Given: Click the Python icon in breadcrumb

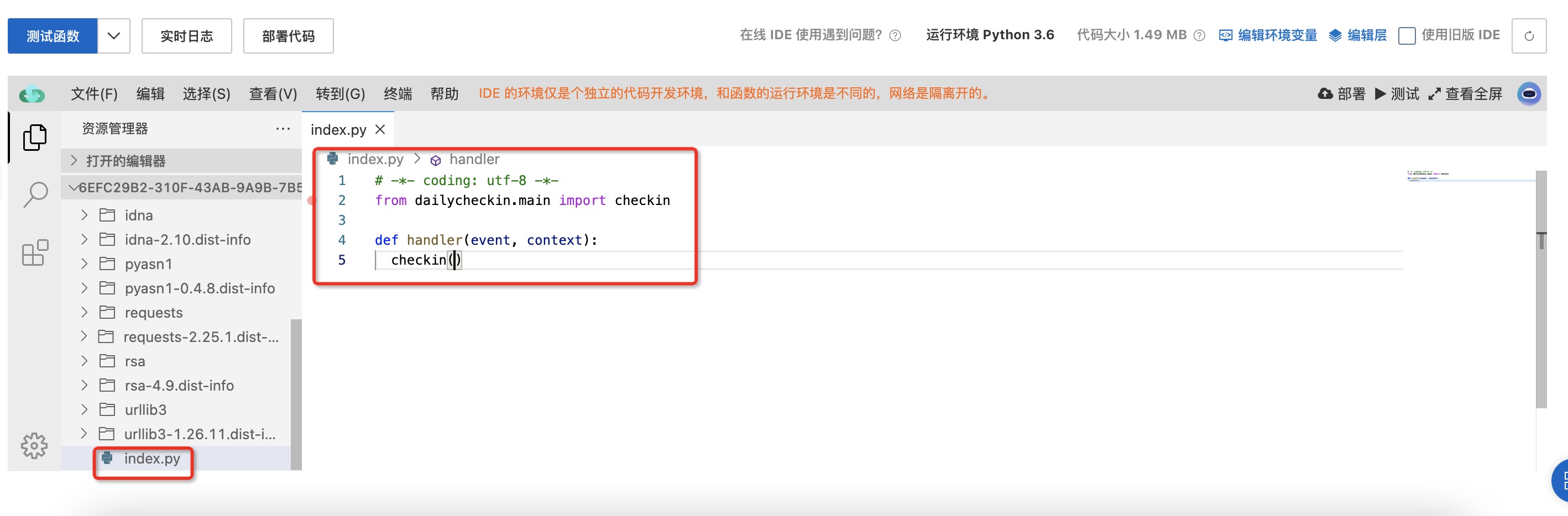Looking at the screenshot, I should [x=333, y=159].
